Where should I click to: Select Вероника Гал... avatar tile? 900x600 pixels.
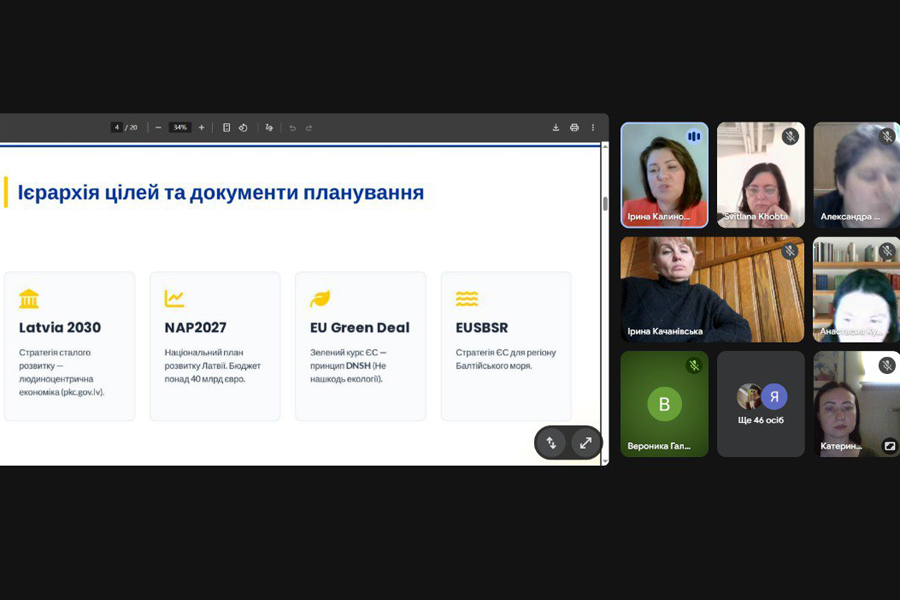664,404
